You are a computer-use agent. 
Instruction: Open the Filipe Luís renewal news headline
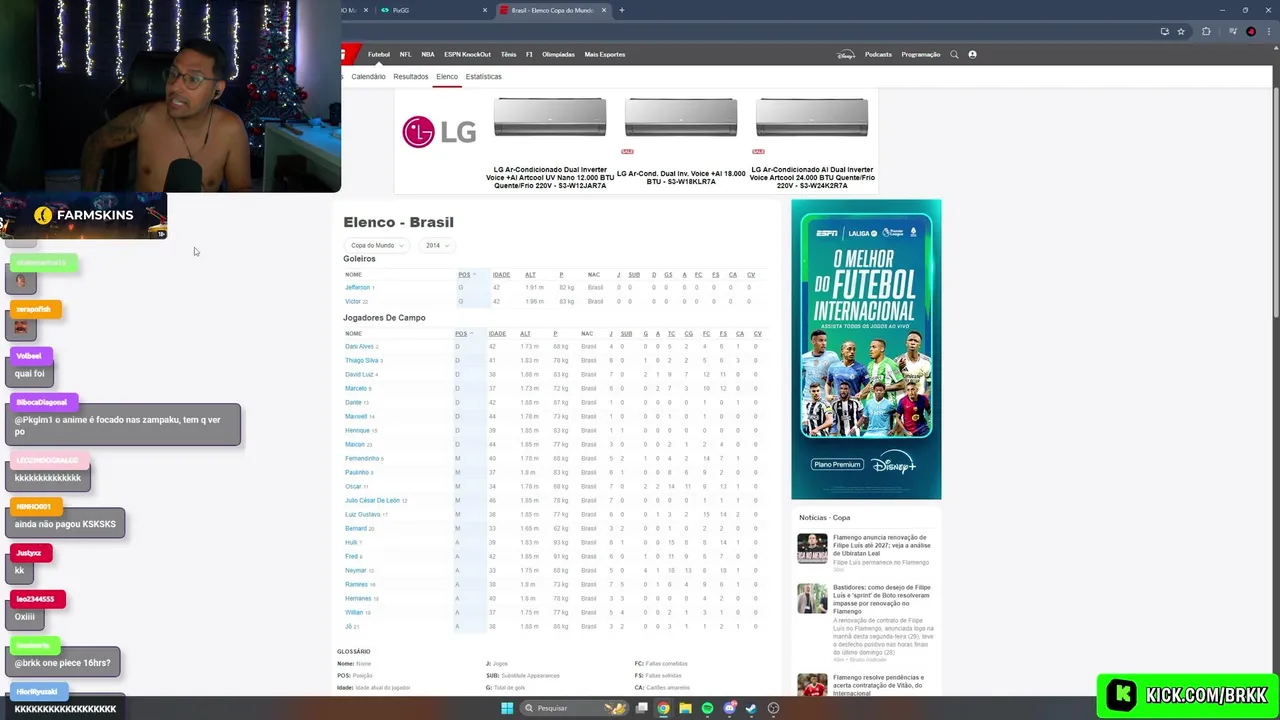pos(882,545)
